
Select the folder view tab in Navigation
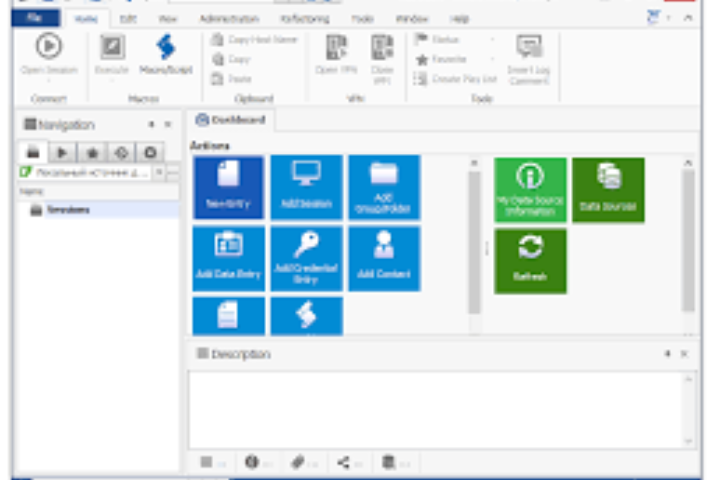coord(33,152)
